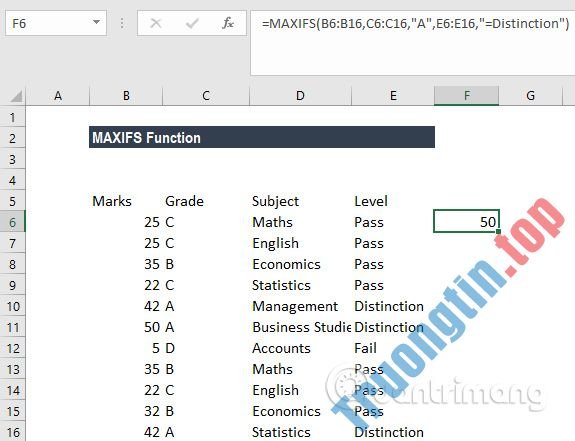Select row 13 header
The height and width of the screenshot is (441, 575).
click(12, 369)
